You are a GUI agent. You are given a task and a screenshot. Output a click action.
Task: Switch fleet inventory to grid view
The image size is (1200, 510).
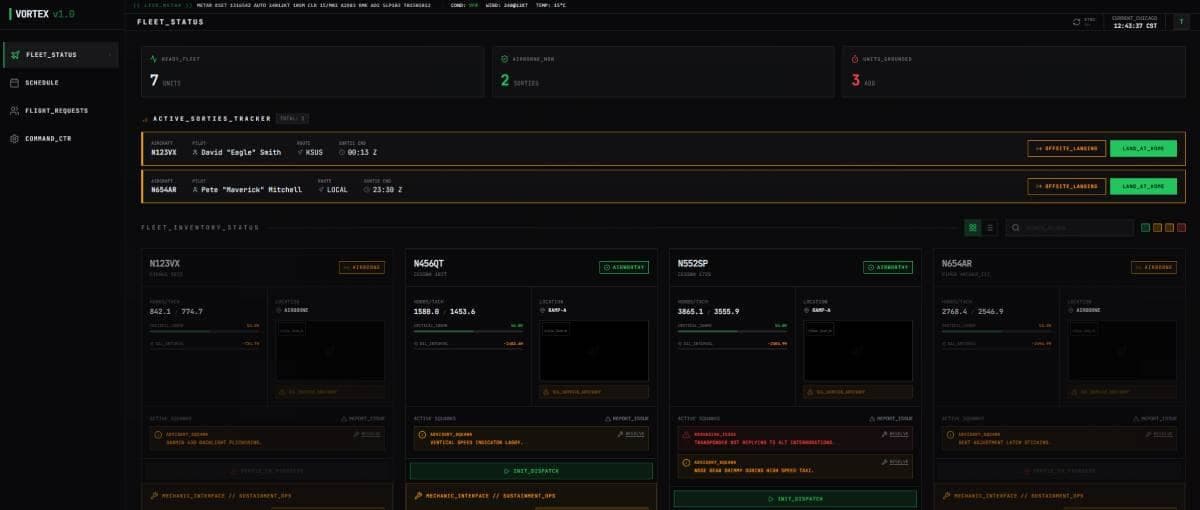click(972, 228)
